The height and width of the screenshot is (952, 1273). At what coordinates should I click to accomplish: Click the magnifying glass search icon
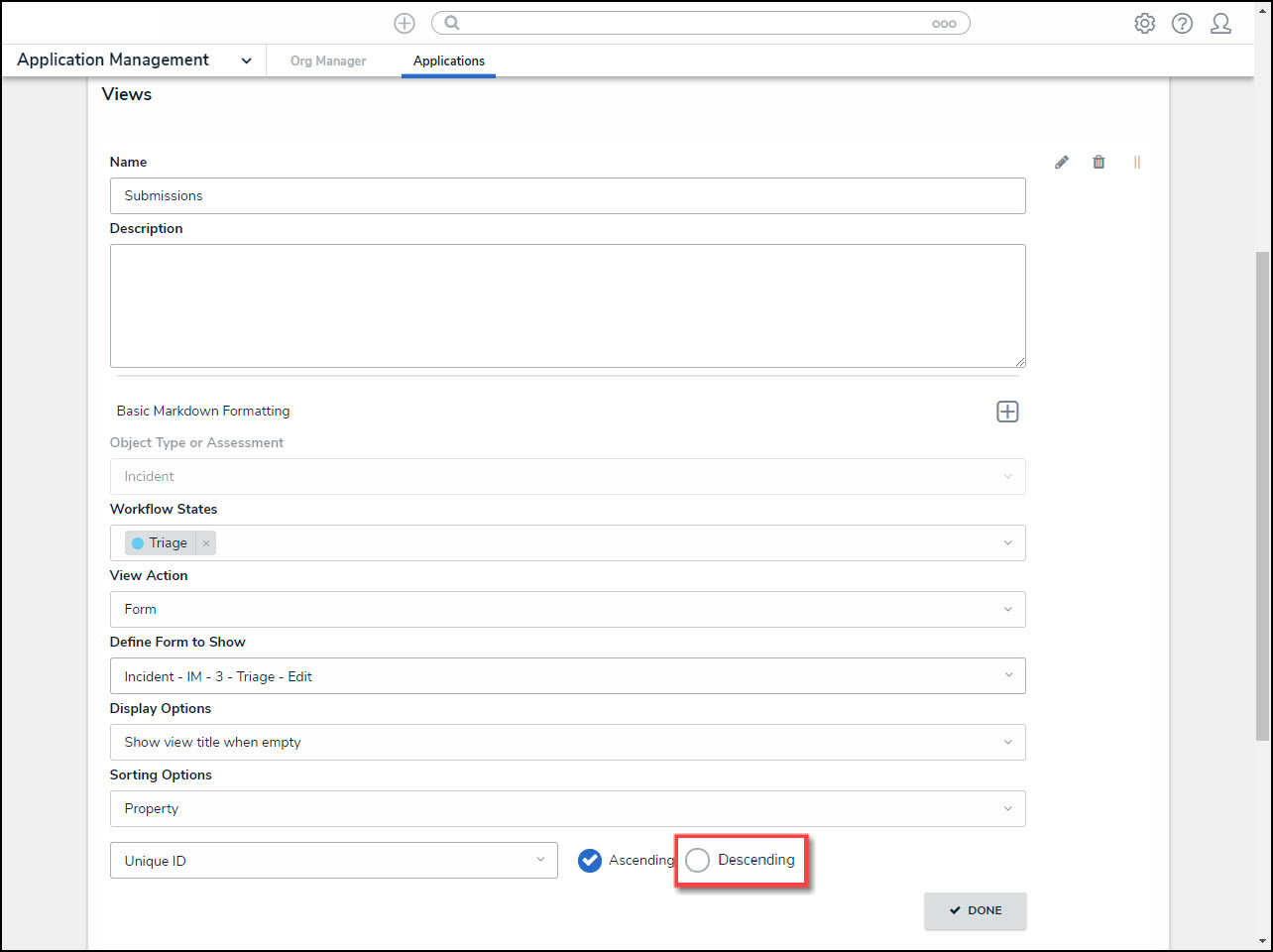452,23
